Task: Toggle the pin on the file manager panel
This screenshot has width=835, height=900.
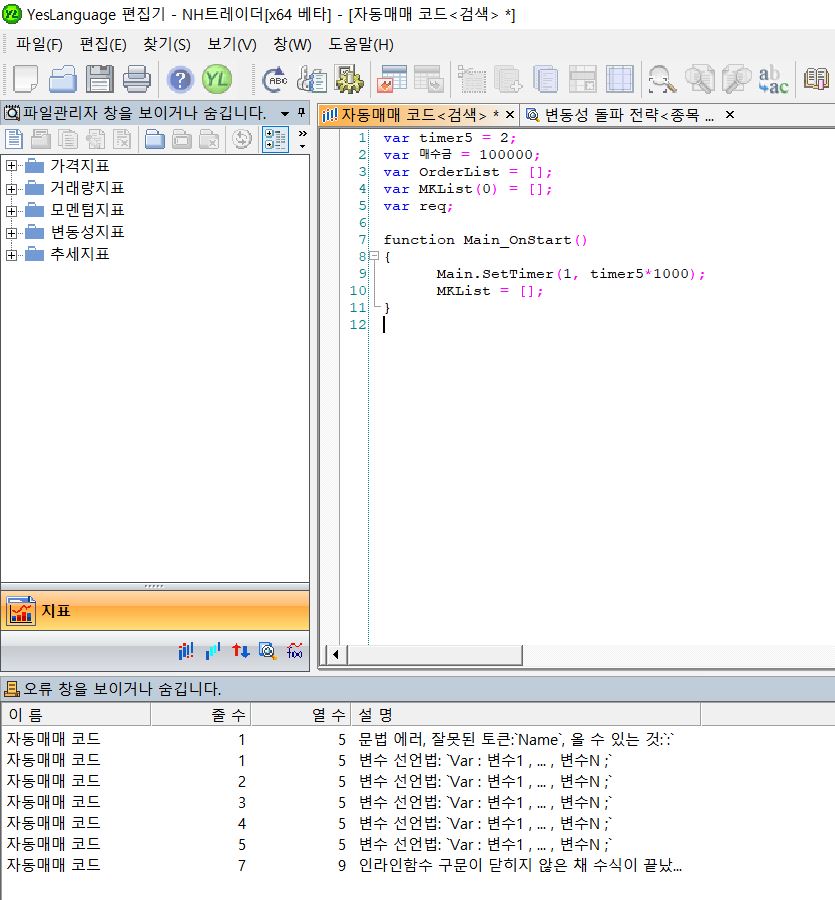Action: [x=303, y=113]
